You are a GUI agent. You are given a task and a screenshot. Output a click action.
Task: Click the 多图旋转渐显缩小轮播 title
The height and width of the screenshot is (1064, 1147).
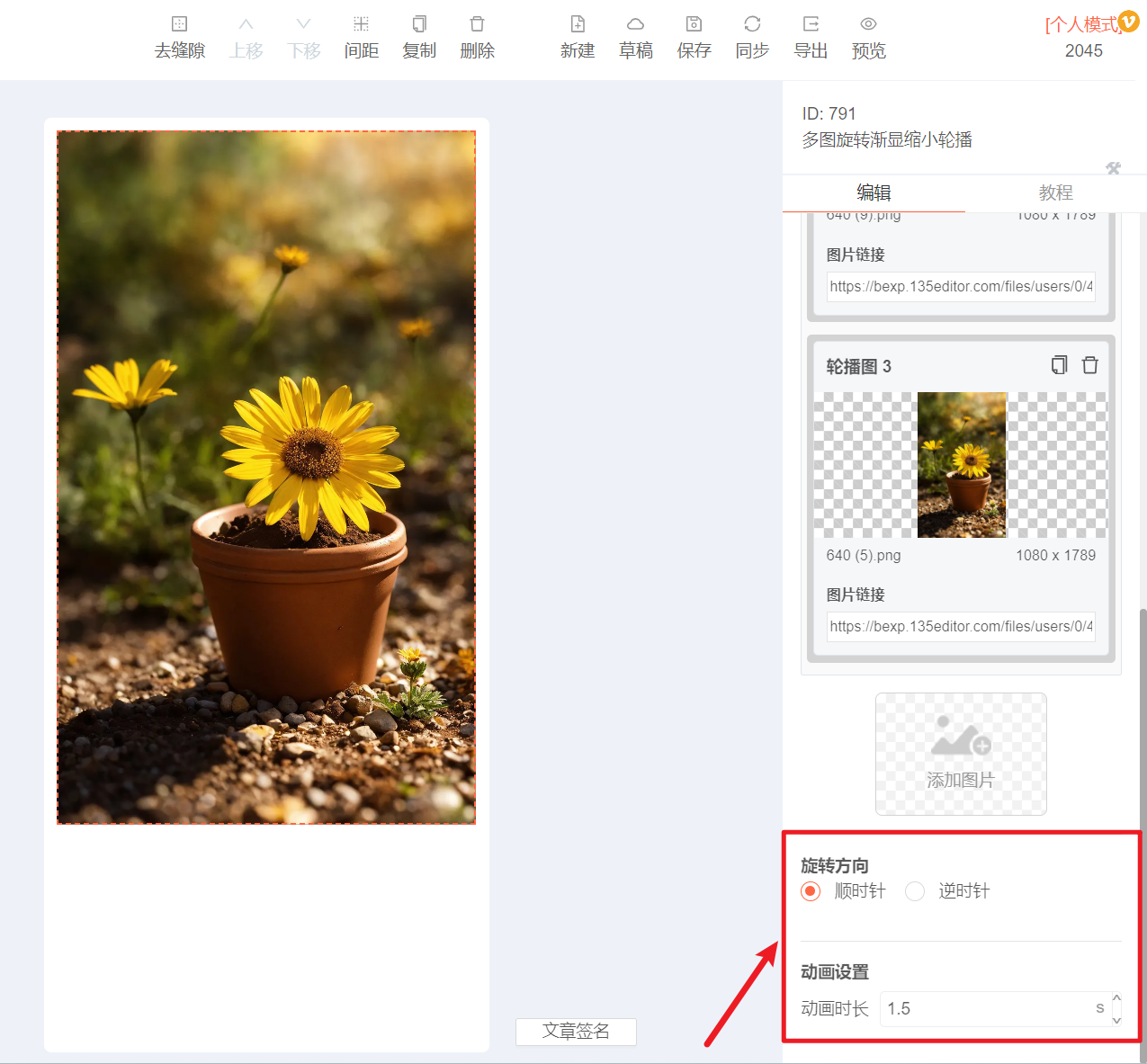coord(887,139)
